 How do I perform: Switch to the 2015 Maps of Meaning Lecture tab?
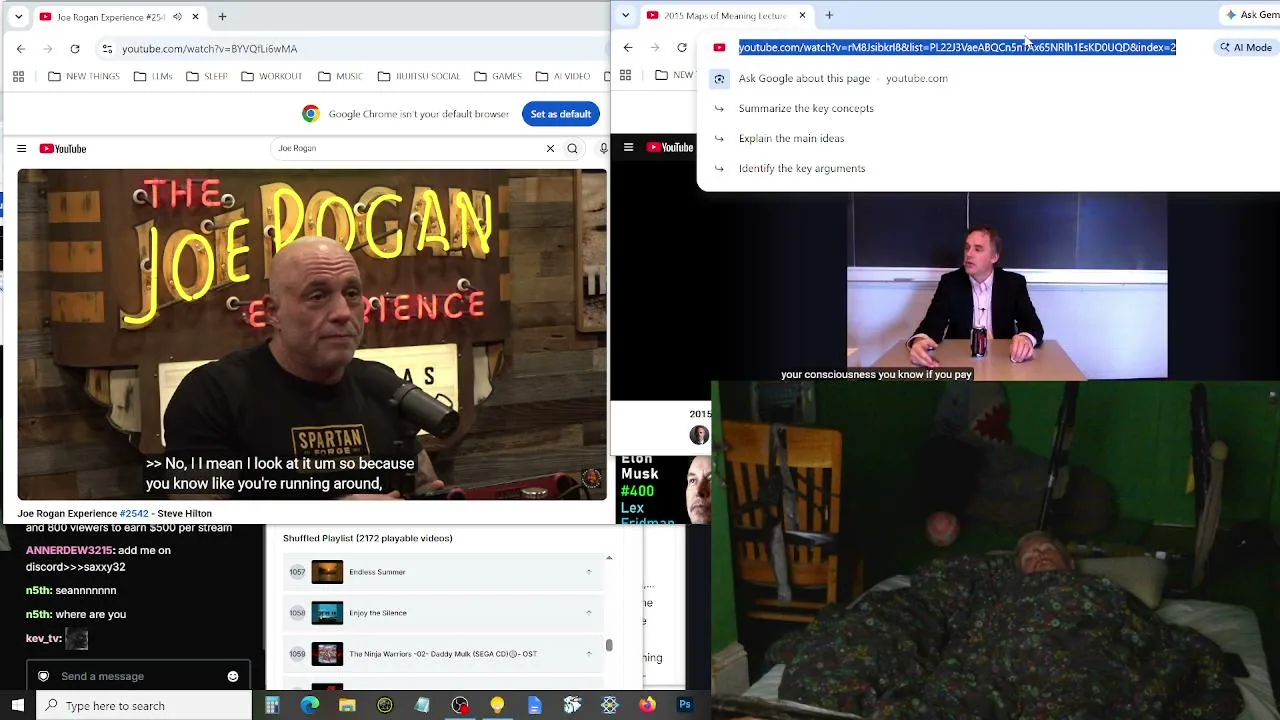coord(725,16)
